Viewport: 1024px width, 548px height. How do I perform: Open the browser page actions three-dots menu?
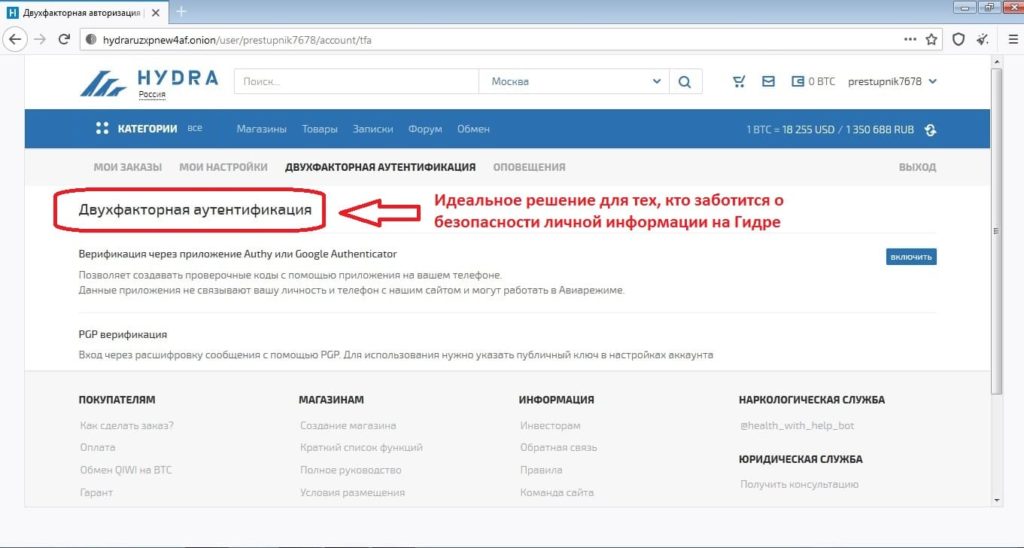(x=909, y=39)
